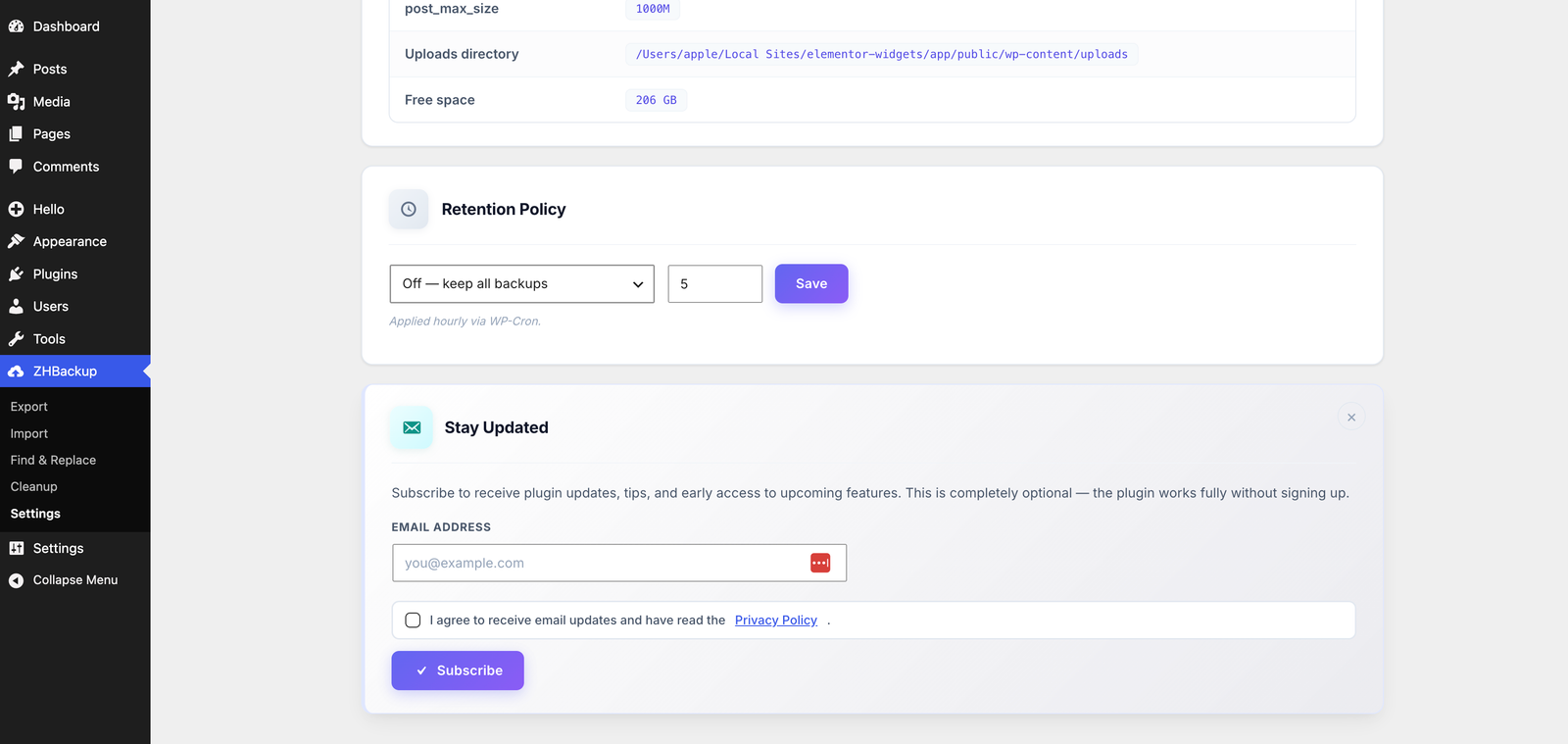
Task: Click the Media library icon
Action: coord(16,101)
